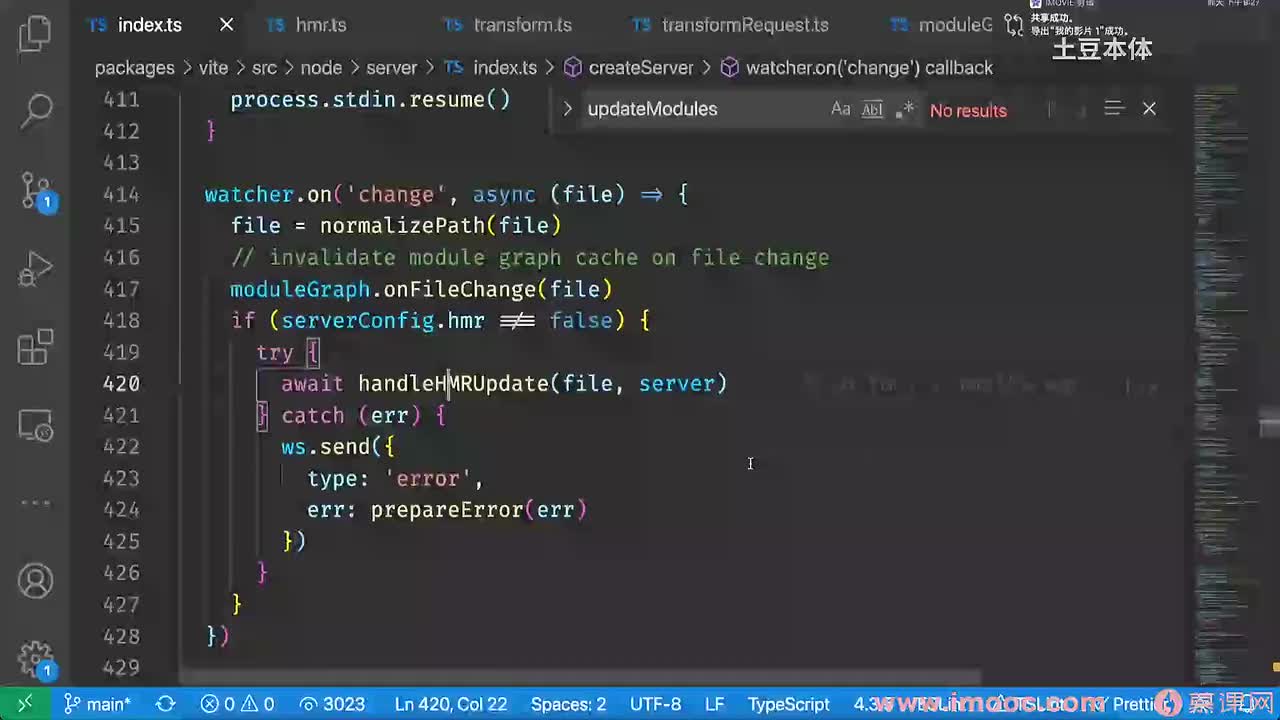1280x720 pixels.
Task: Click the 'change' string on line 414
Action: [x=396, y=194]
